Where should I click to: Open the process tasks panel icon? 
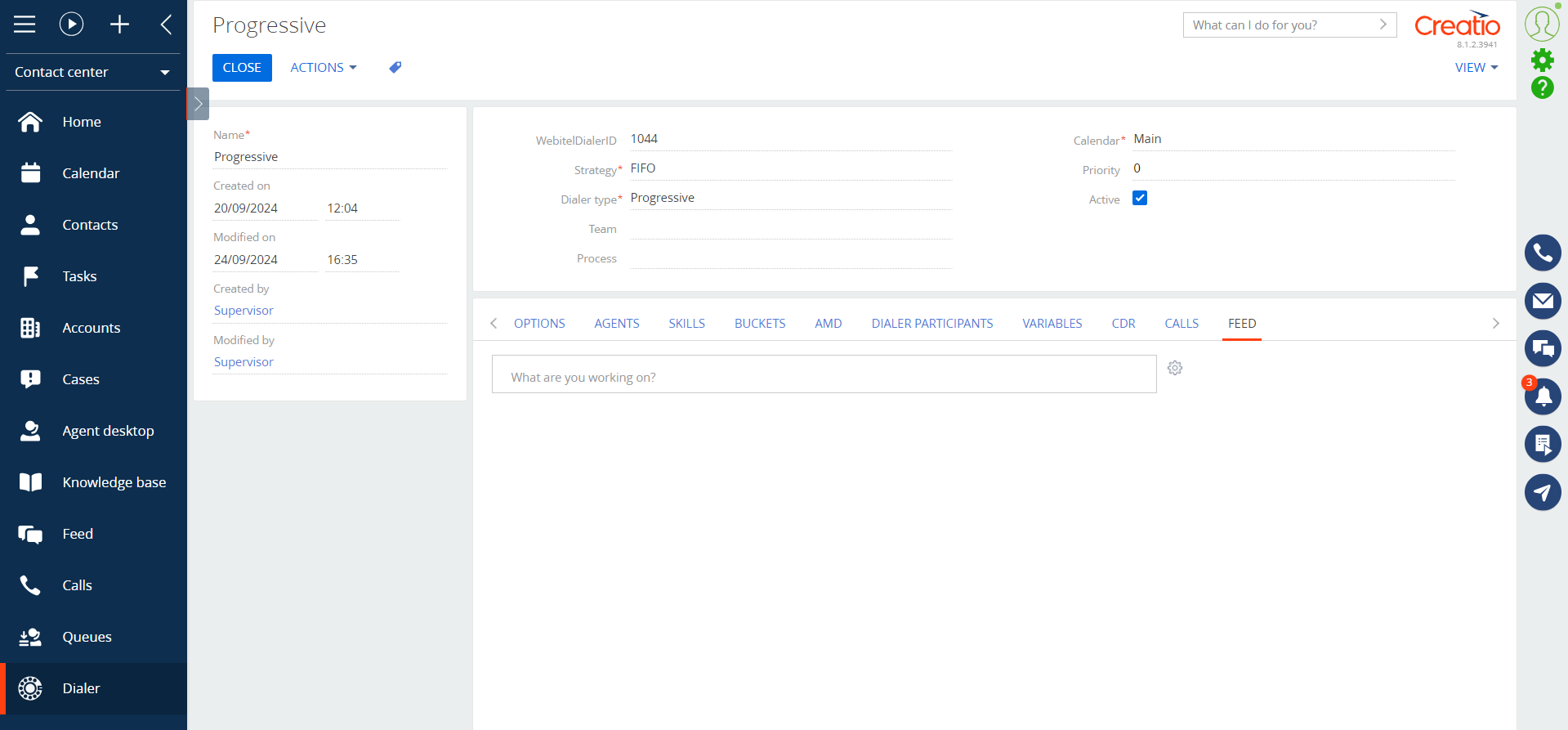tap(1543, 444)
